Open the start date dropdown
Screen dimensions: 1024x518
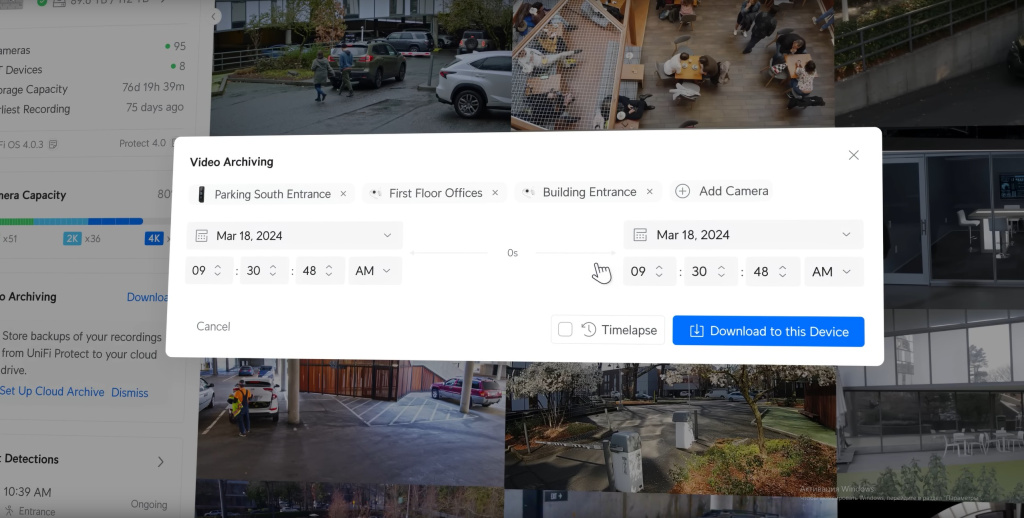point(387,236)
